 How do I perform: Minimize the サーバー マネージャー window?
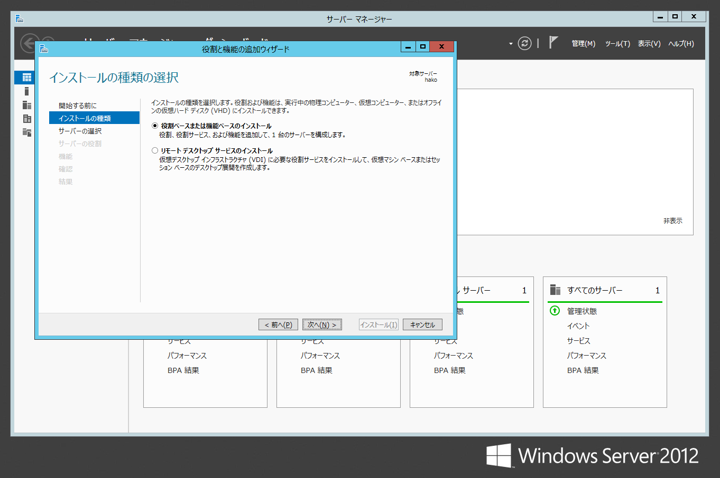pos(660,17)
